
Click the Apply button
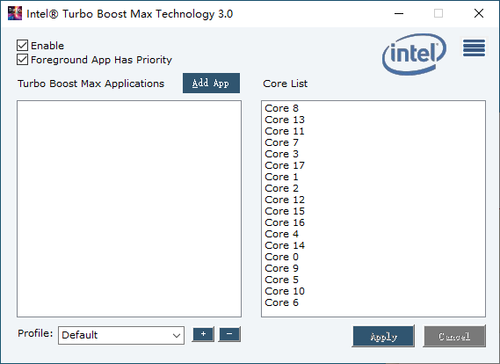point(383,336)
